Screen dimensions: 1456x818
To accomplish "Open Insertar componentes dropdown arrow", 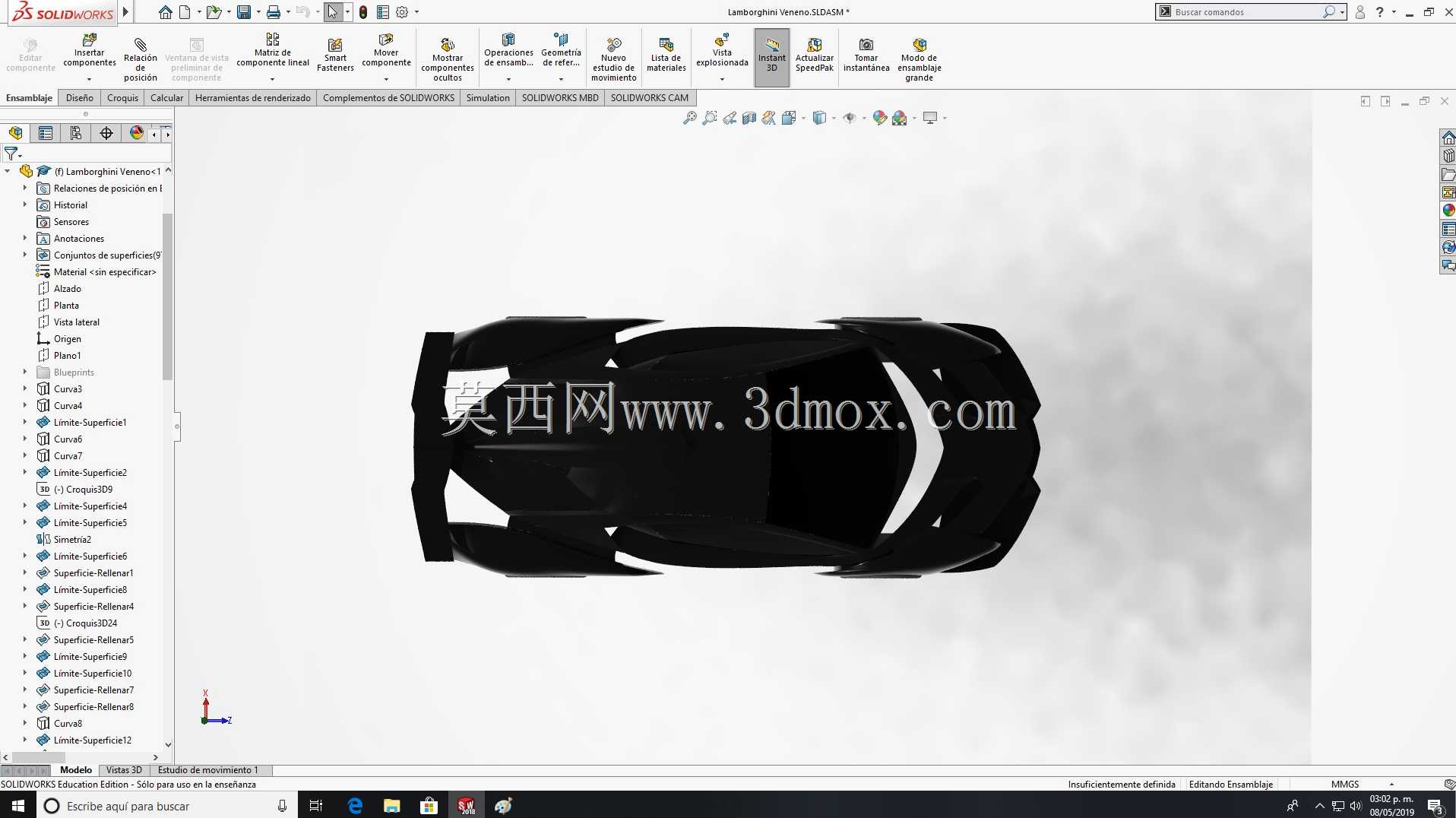I will [x=90, y=79].
